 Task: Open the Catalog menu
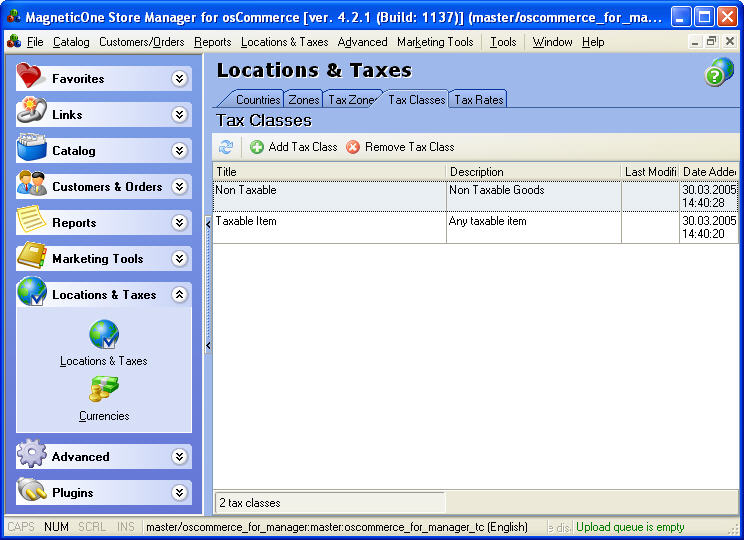[71, 42]
